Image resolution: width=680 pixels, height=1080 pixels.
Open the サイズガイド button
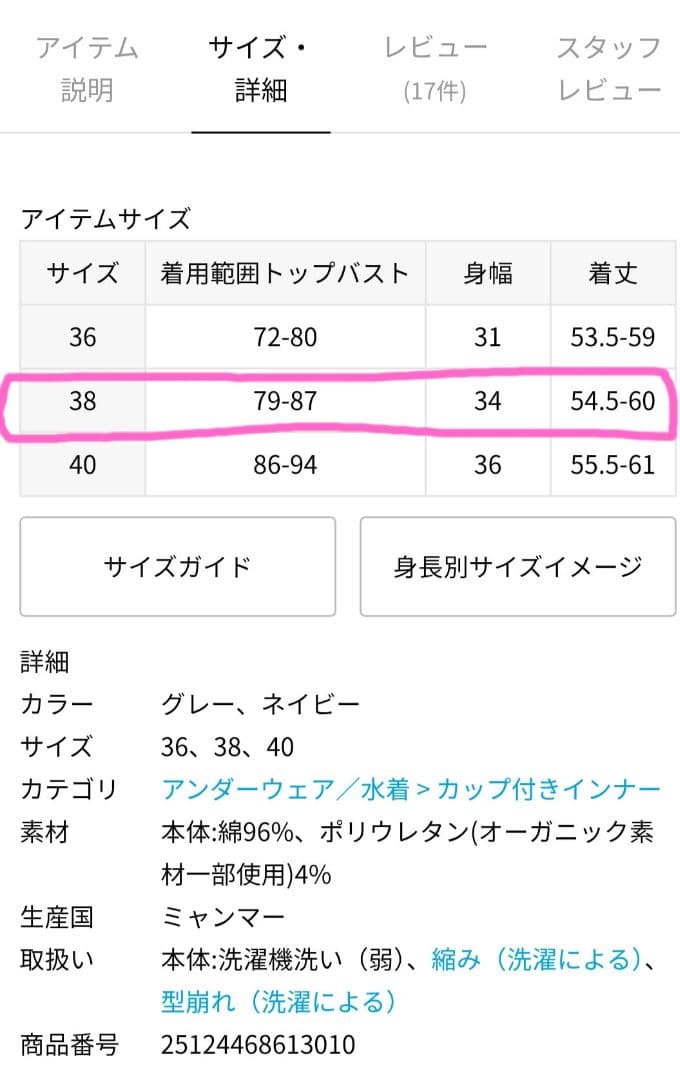(x=175, y=565)
